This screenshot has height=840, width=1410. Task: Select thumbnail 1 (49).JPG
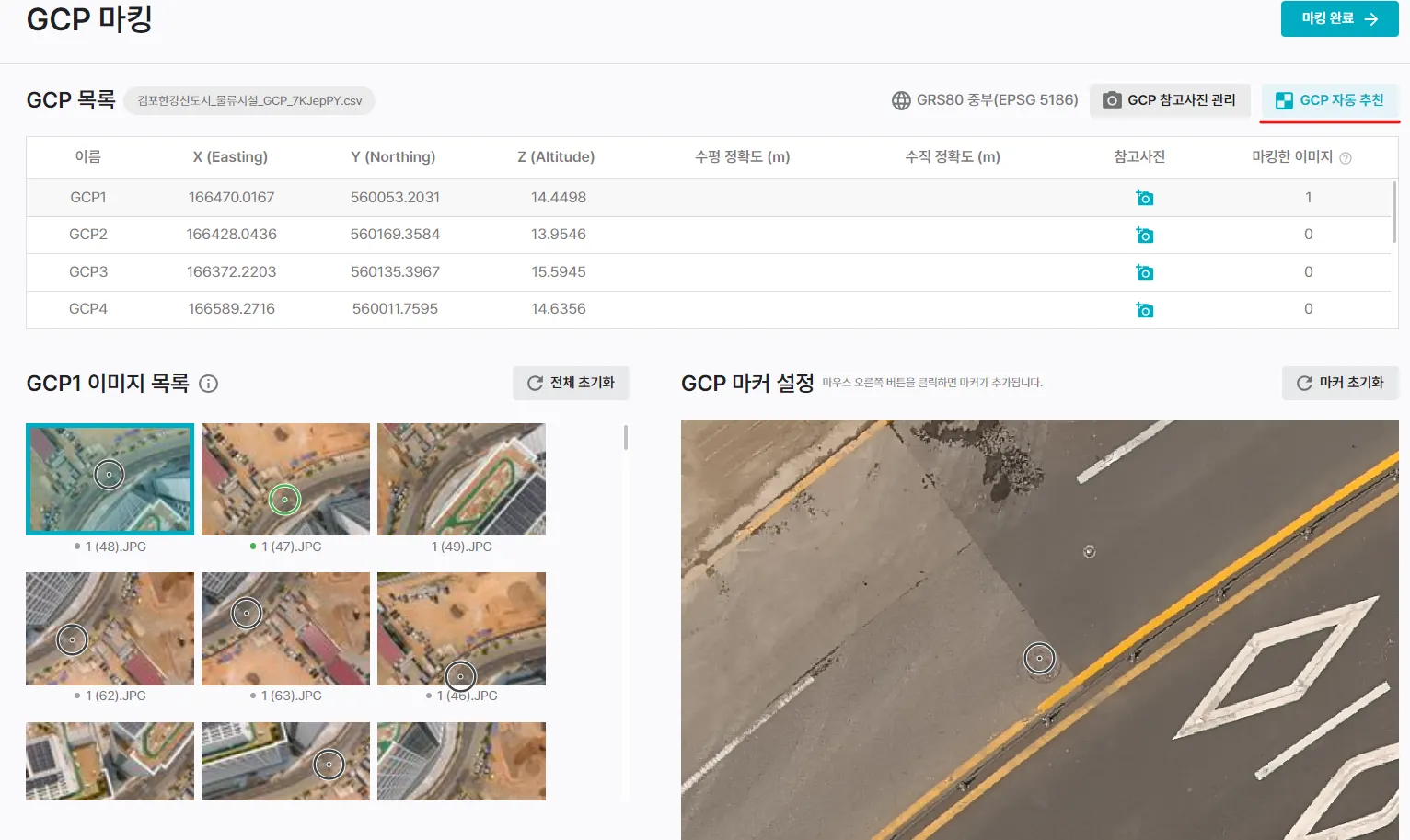(461, 479)
